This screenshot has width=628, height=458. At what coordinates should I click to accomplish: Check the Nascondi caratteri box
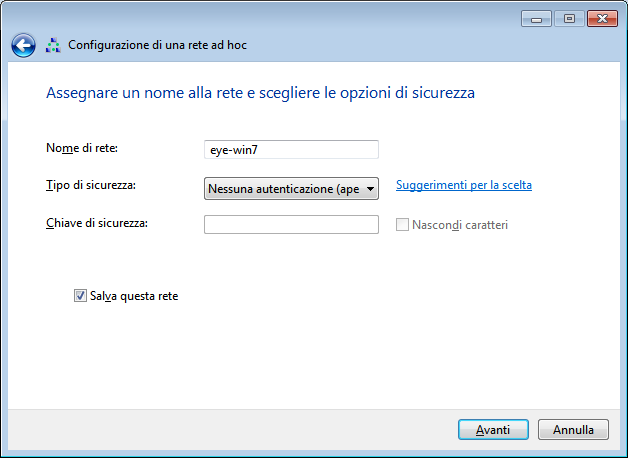pyautogui.click(x=402, y=225)
